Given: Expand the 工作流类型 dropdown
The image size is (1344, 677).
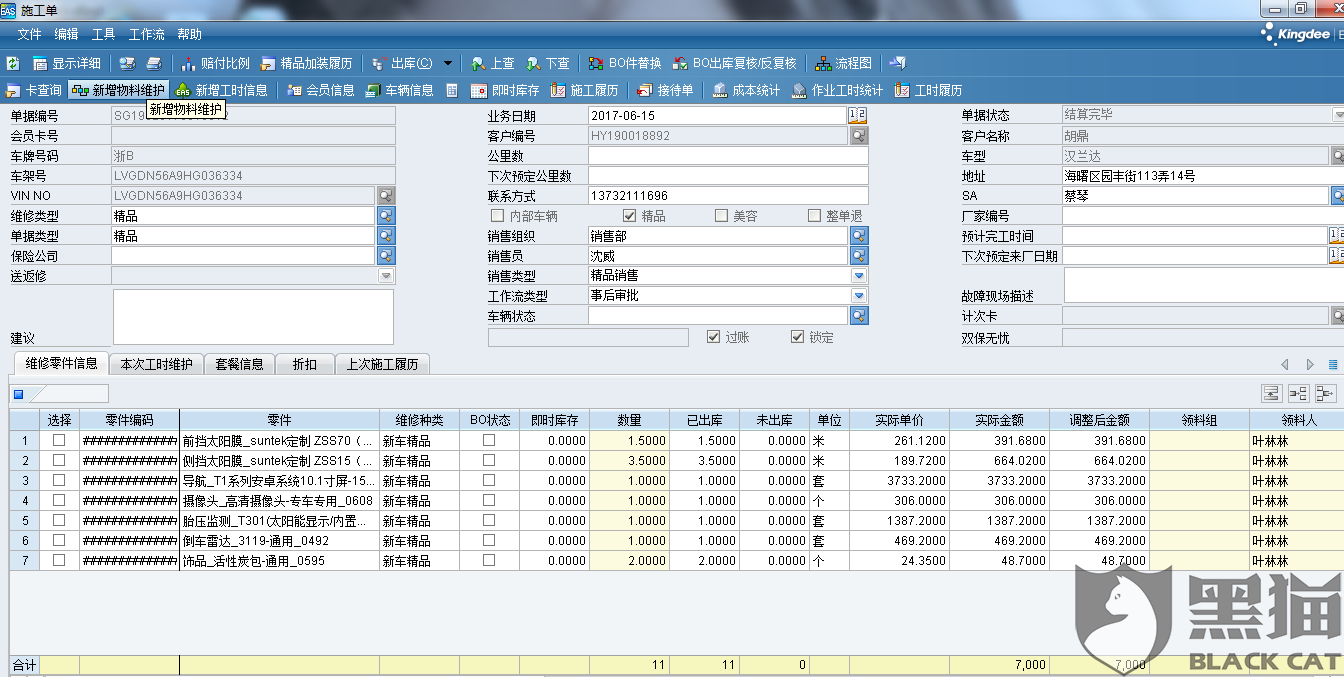Looking at the screenshot, I should pyautogui.click(x=859, y=296).
